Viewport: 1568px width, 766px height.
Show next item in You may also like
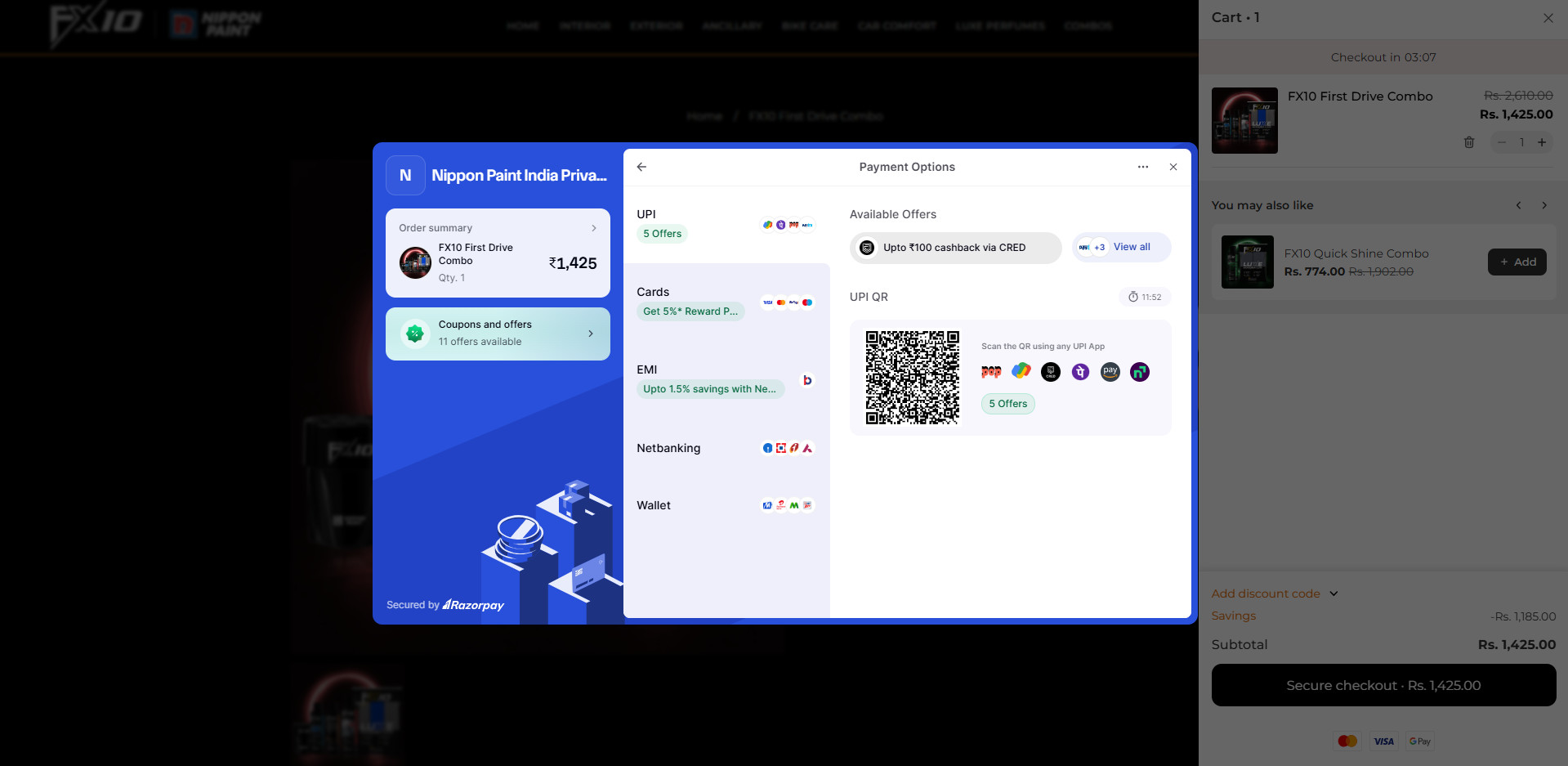pyautogui.click(x=1544, y=205)
